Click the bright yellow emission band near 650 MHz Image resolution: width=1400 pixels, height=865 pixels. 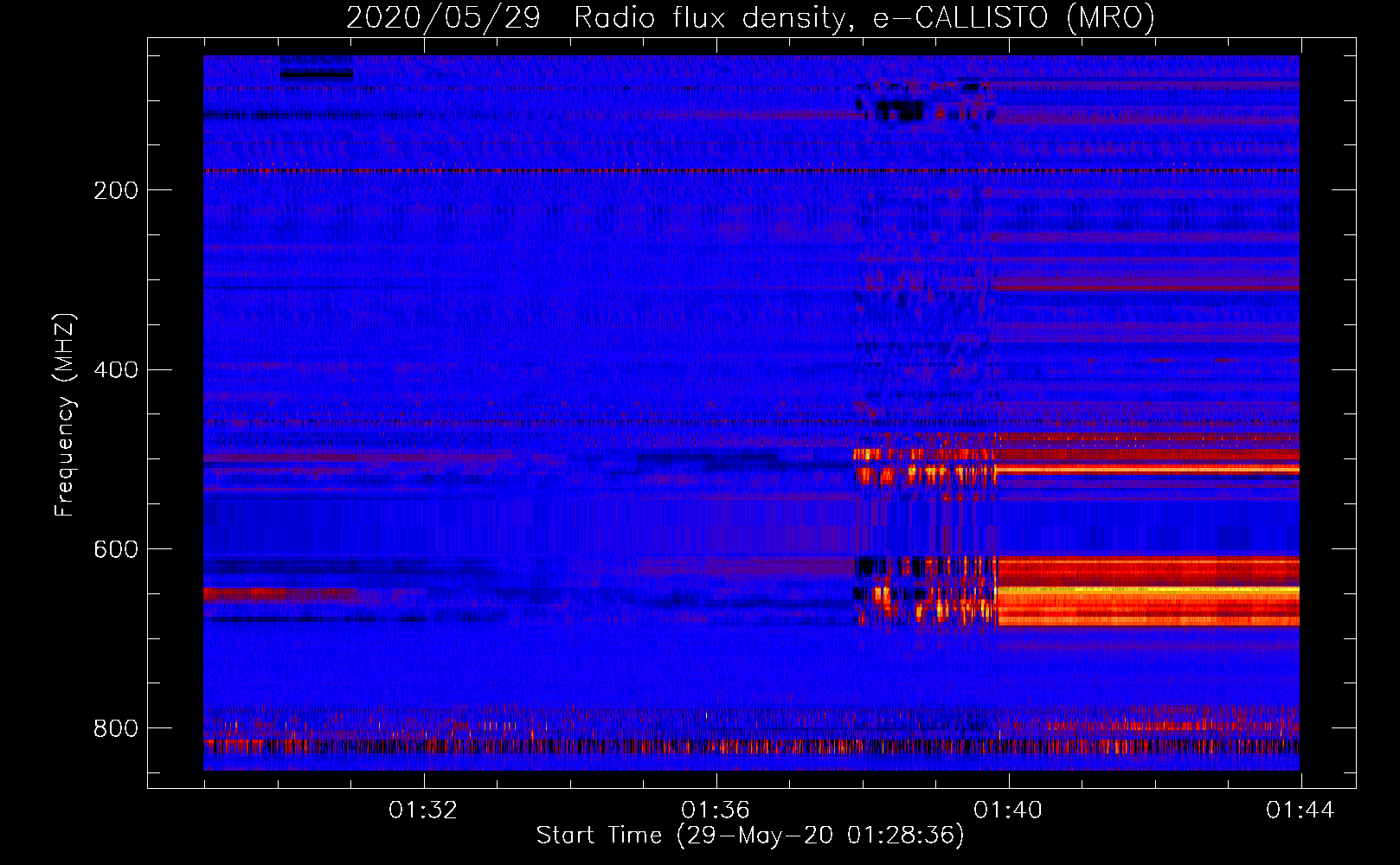[1147, 591]
